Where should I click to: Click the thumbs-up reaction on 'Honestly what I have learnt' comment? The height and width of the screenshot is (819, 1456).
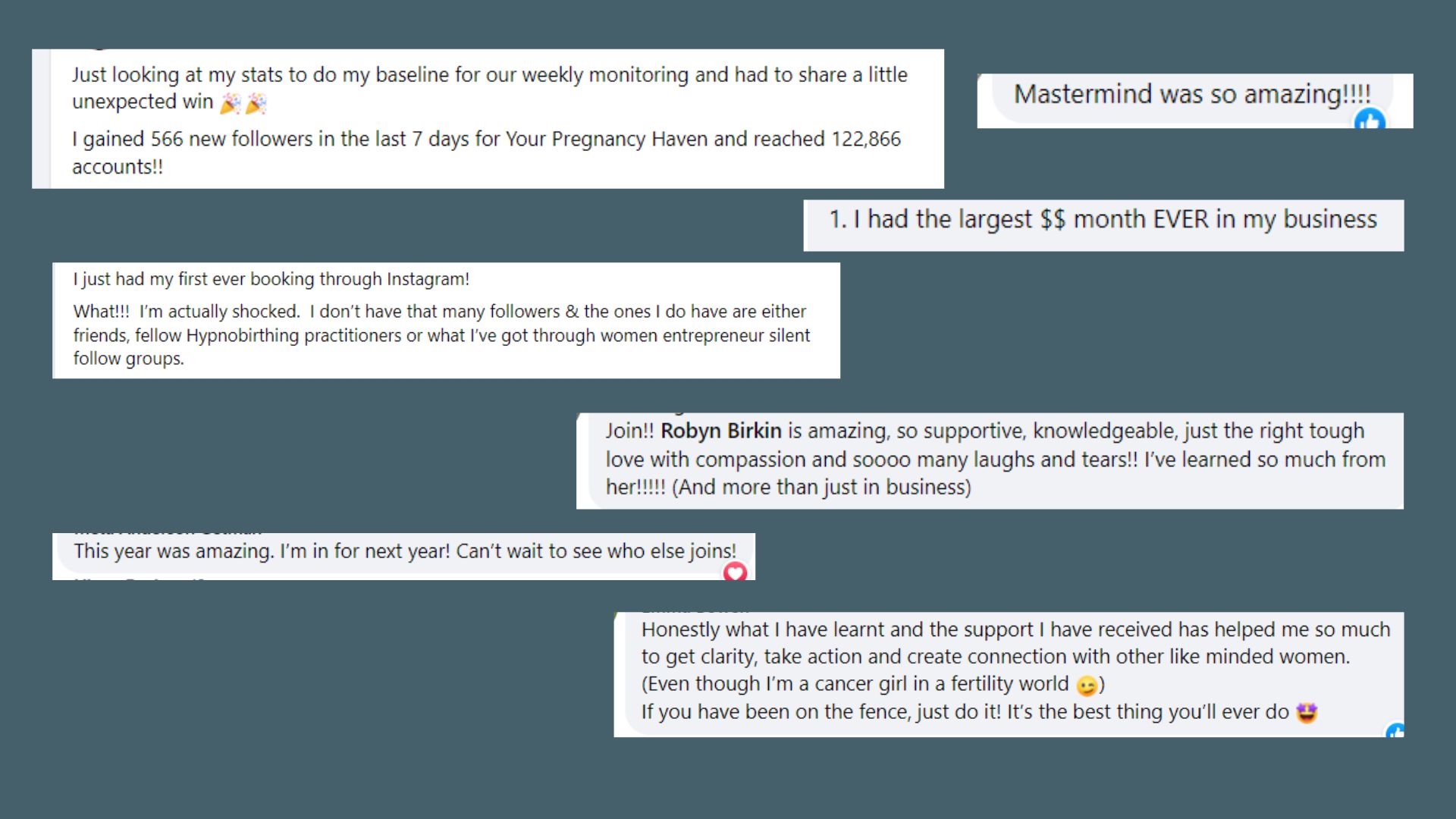(1395, 731)
